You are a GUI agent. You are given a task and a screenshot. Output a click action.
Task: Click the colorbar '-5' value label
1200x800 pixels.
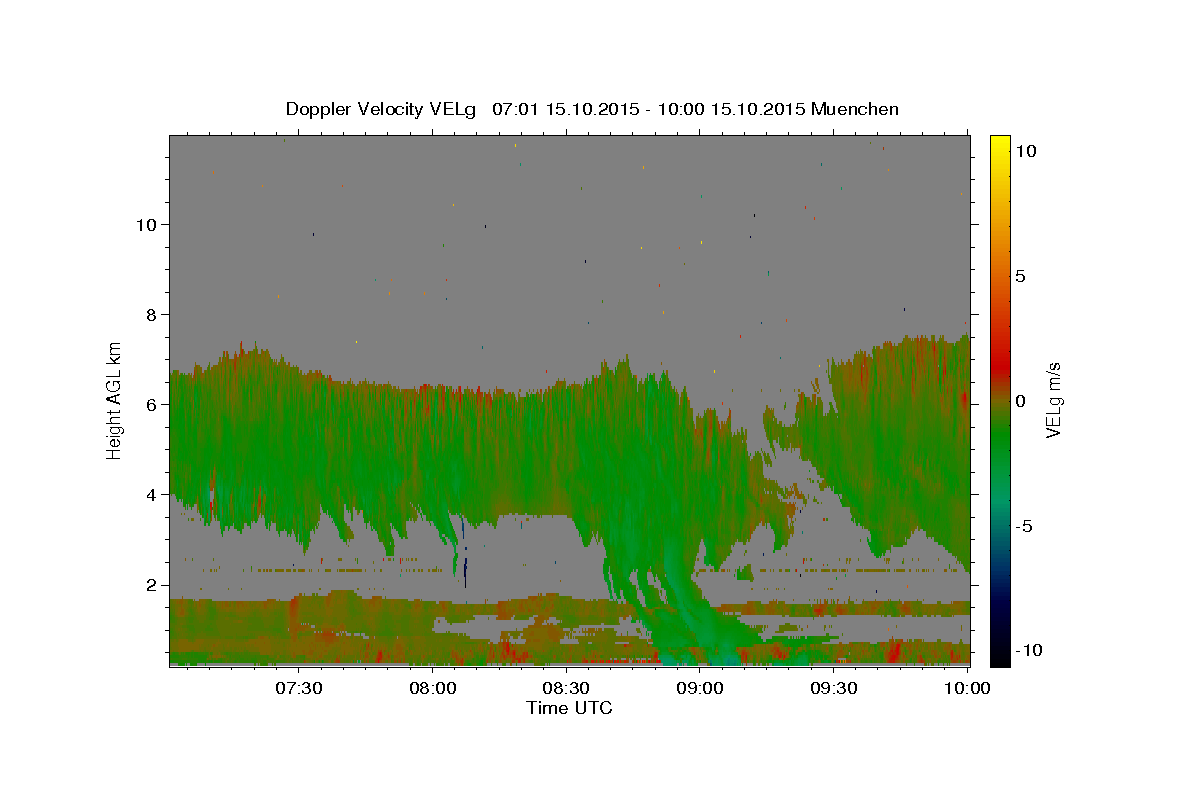pos(1023,526)
